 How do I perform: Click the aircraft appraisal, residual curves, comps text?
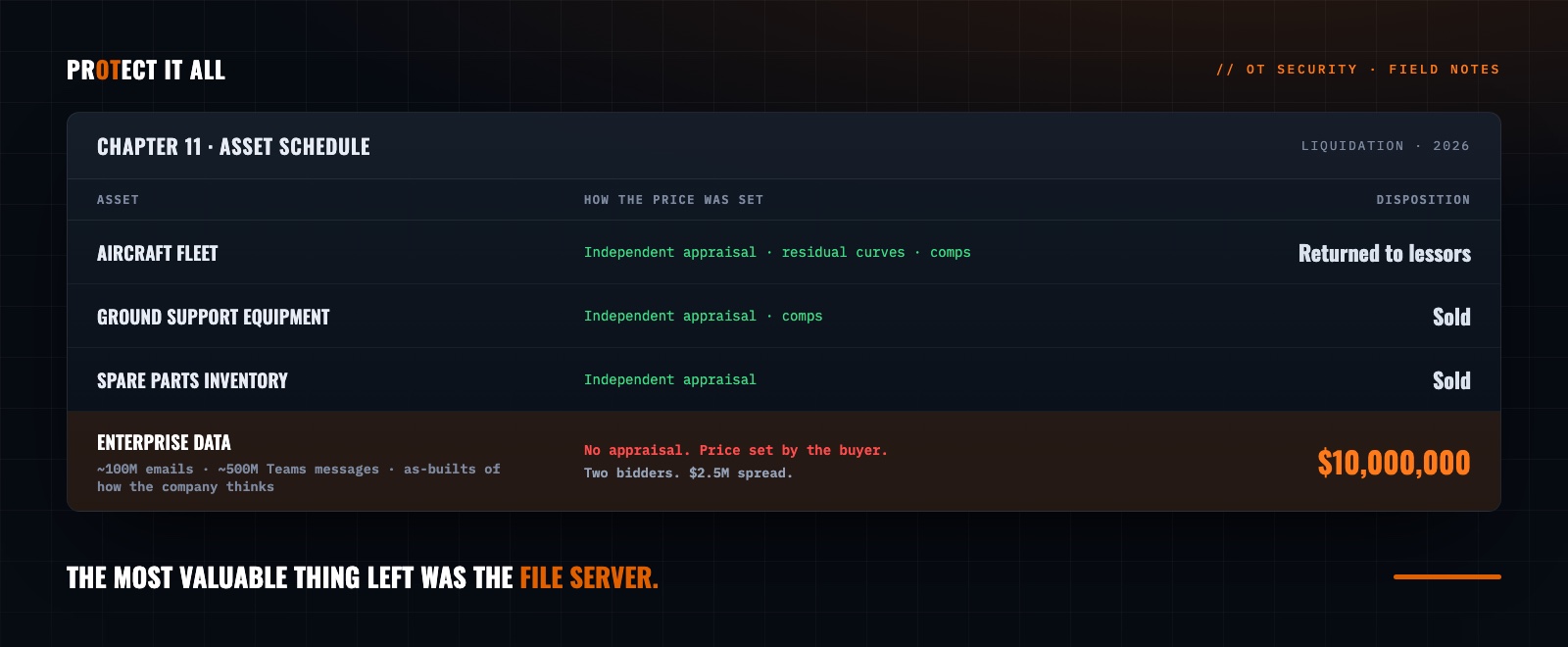tap(777, 253)
